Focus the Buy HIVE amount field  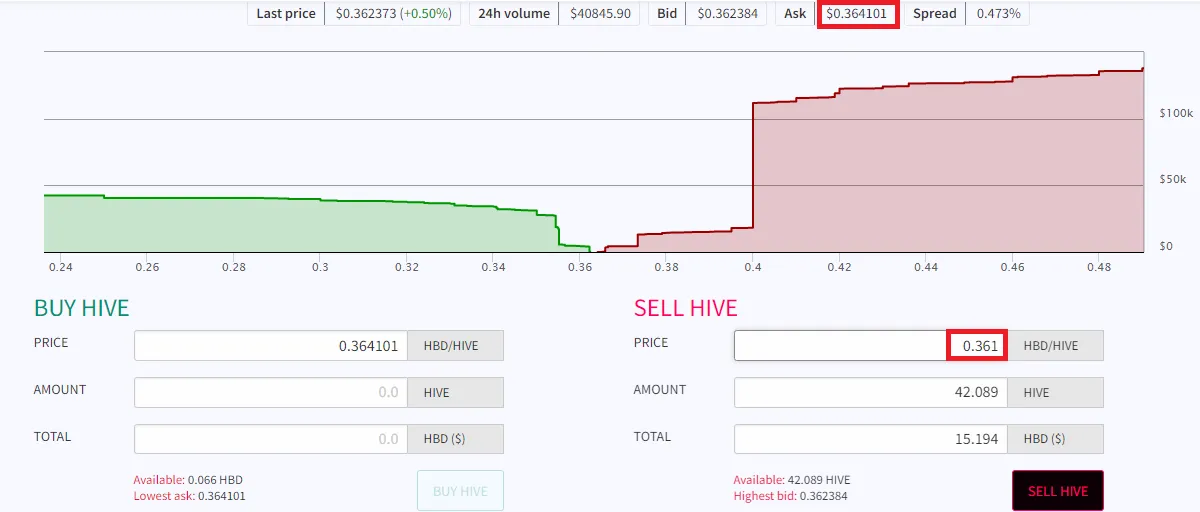click(x=271, y=392)
